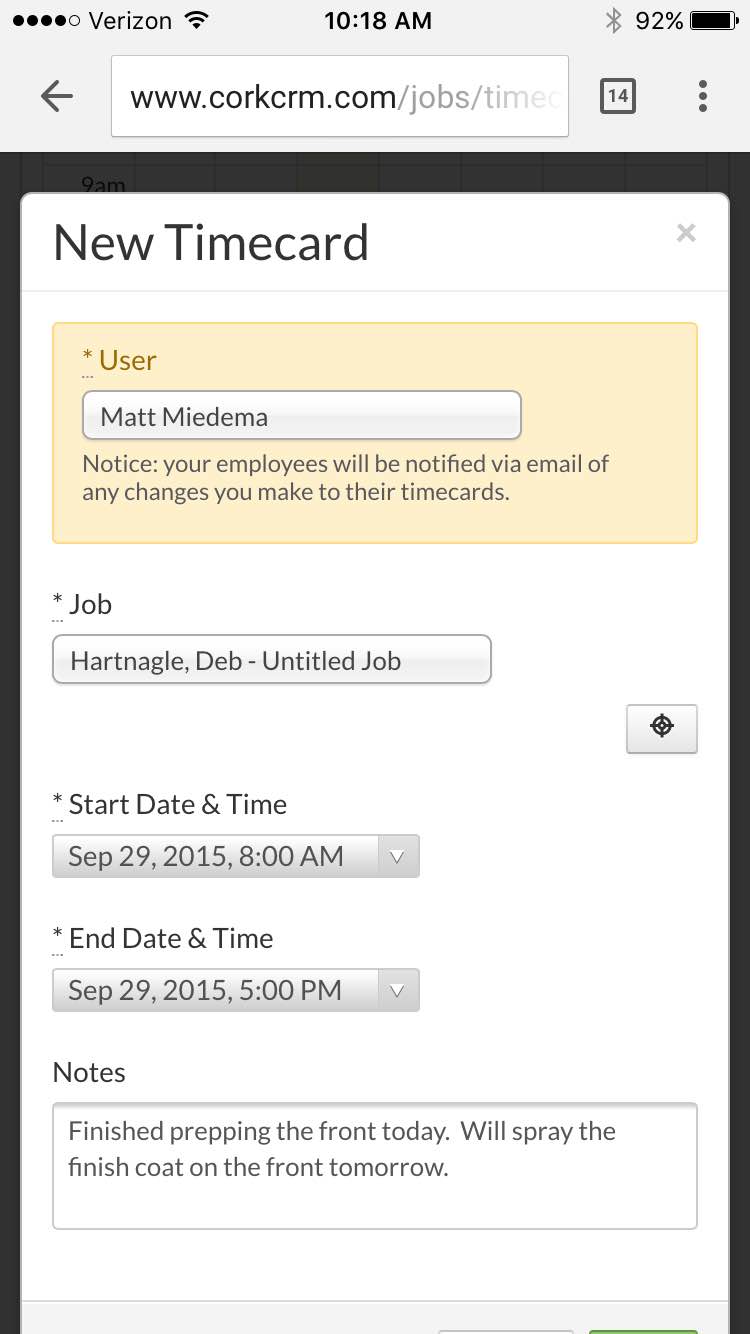The width and height of the screenshot is (750, 1334).
Task: Open the browser three-dot menu
Action: (x=703, y=96)
